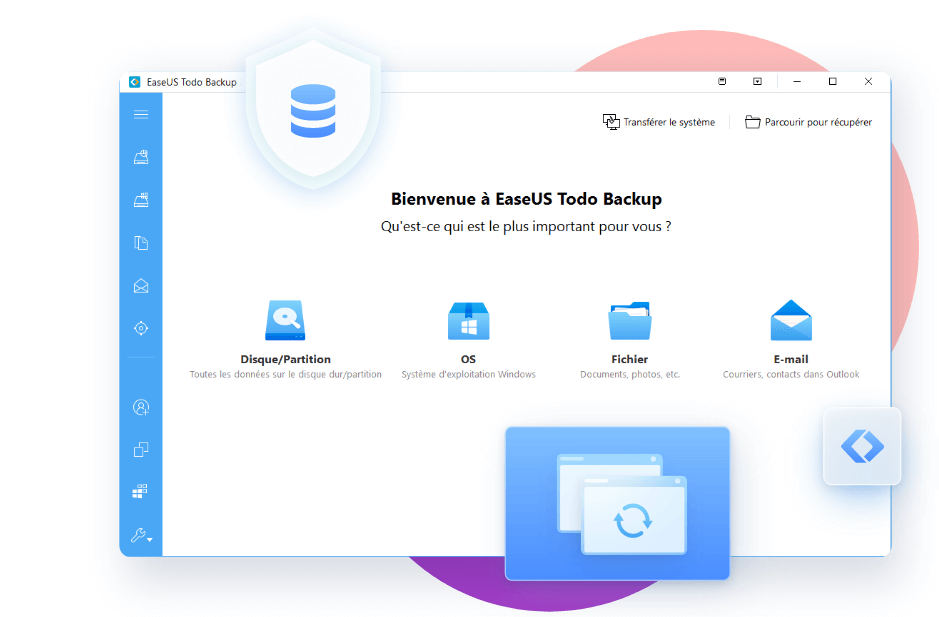
Task: Choose Disque/Partition backup option
Action: [285, 321]
